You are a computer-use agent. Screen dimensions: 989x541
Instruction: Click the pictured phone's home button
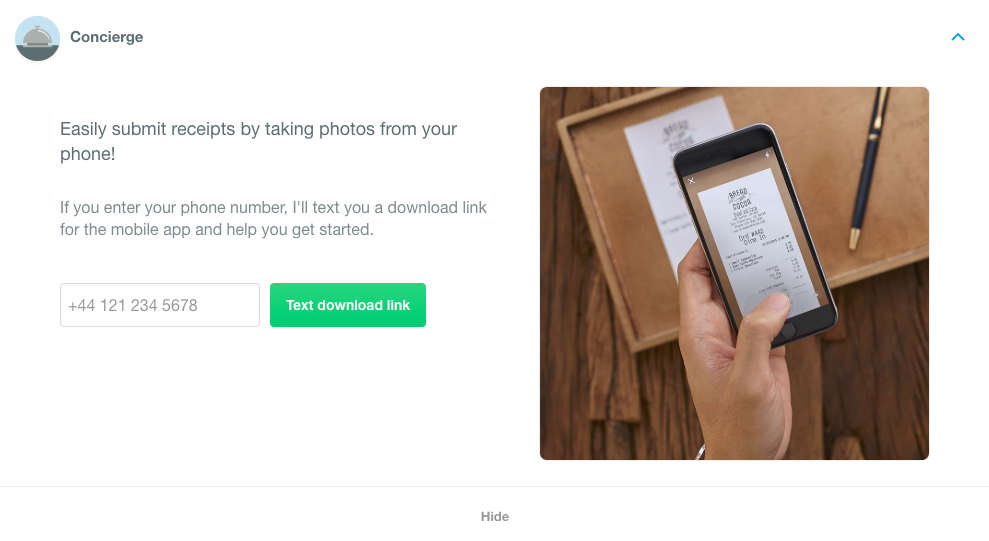[788, 329]
